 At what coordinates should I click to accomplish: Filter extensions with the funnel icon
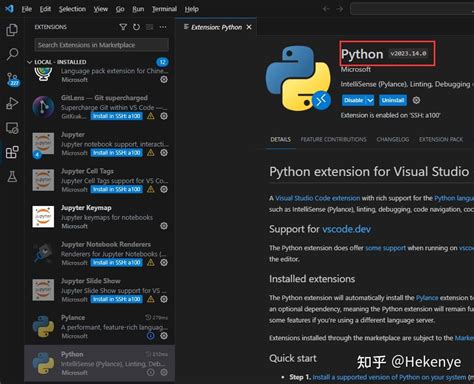tap(123, 27)
